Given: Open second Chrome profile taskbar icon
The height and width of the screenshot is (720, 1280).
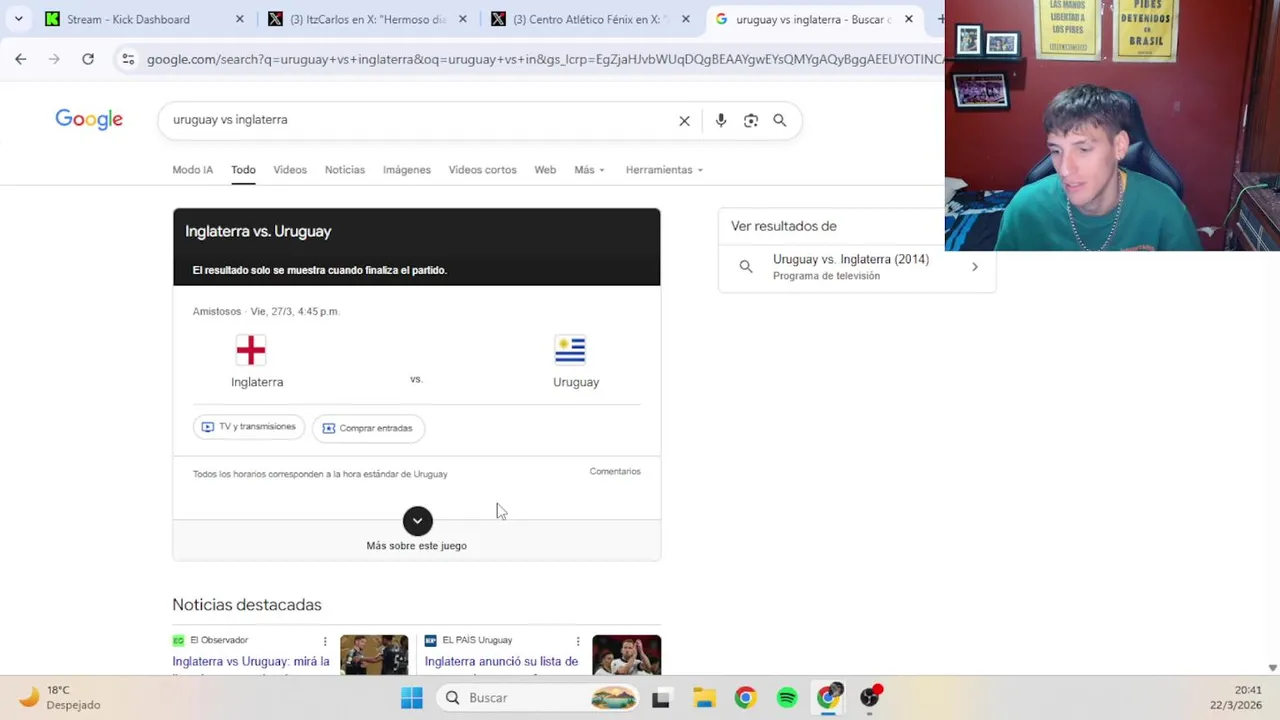Looking at the screenshot, I should click(829, 697).
